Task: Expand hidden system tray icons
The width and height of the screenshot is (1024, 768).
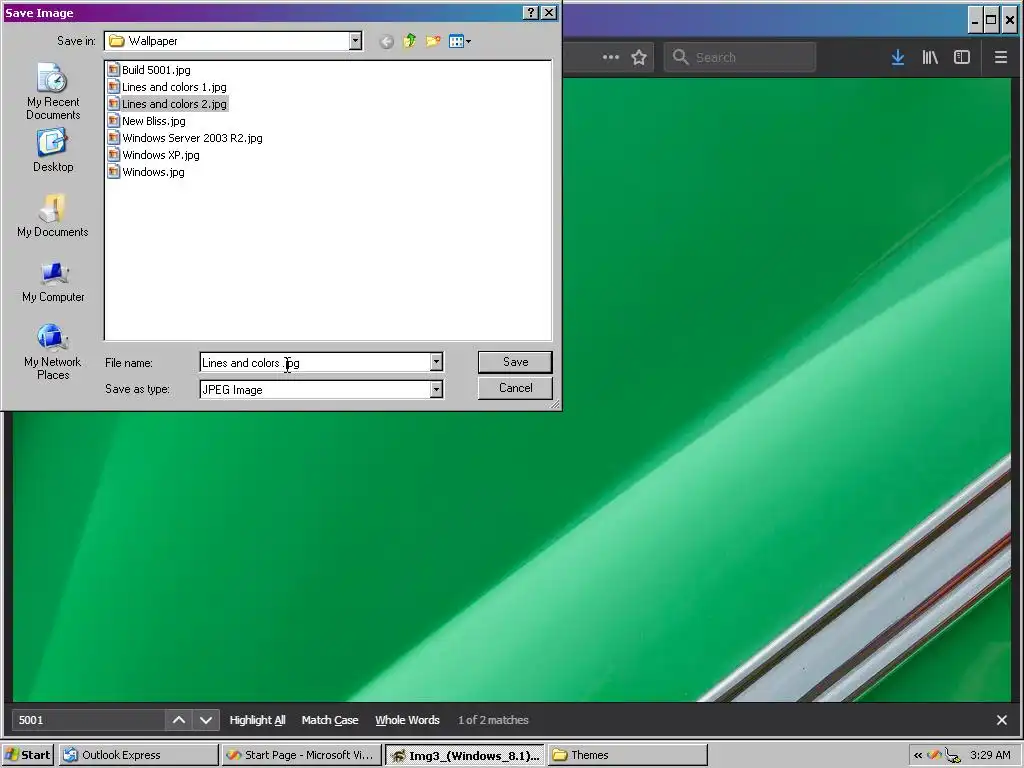Action: click(x=918, y=756)
